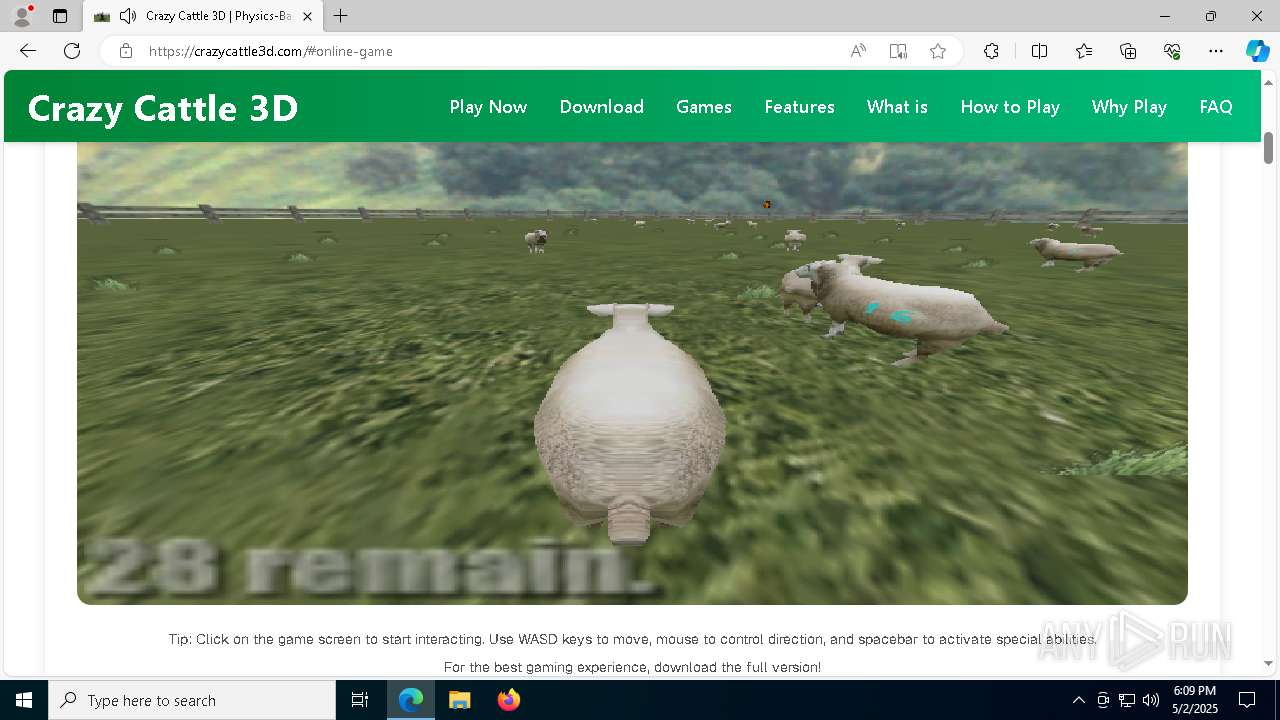Open the browser profile icon
The height and width of the screenshot is (720, 1280).
[x=22, y=16]
